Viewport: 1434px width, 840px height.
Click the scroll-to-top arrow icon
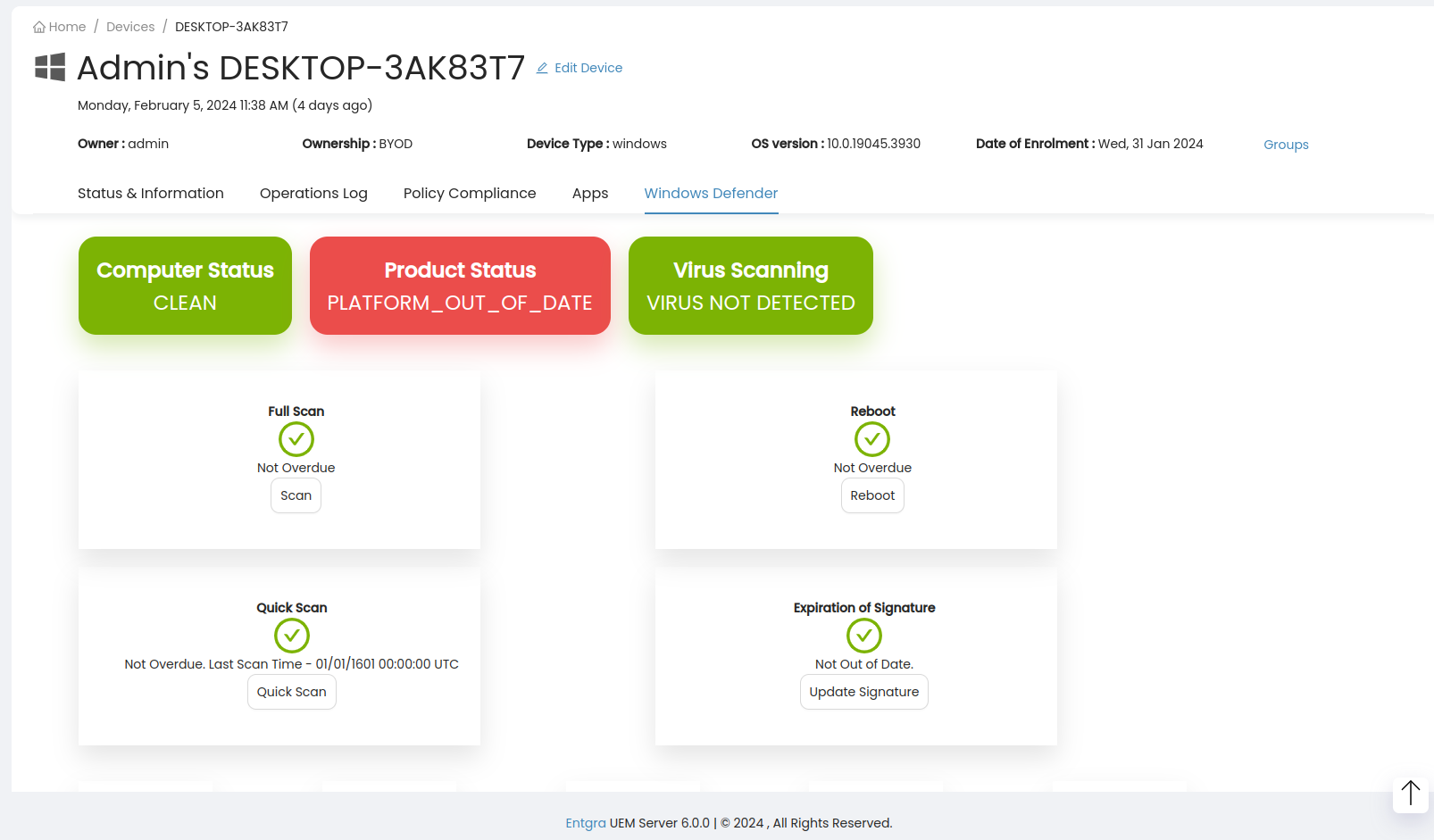coord(1411,793)
